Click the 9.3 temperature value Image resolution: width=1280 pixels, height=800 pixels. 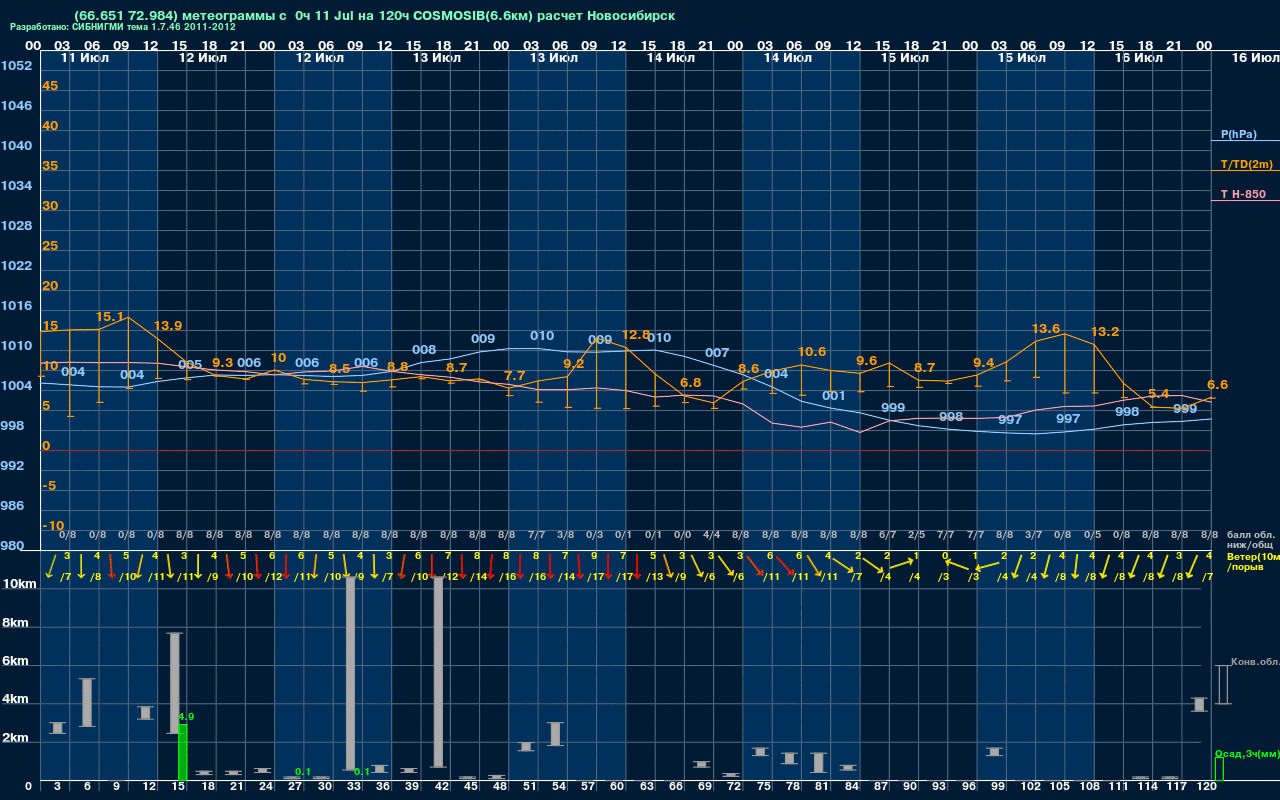(223, 363)
